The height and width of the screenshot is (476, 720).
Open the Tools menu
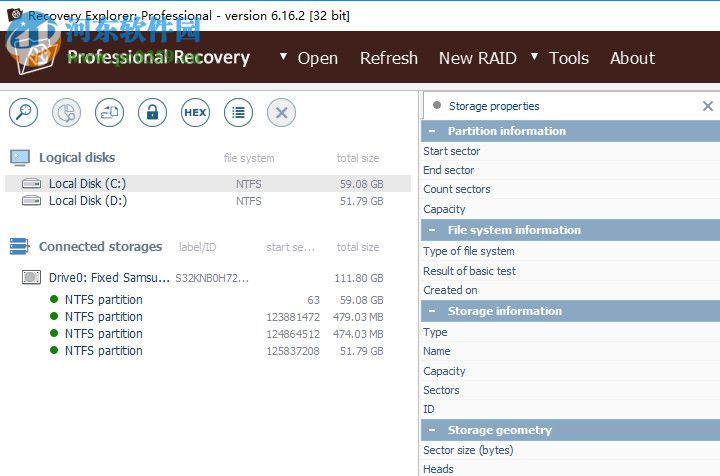(568, 58)
